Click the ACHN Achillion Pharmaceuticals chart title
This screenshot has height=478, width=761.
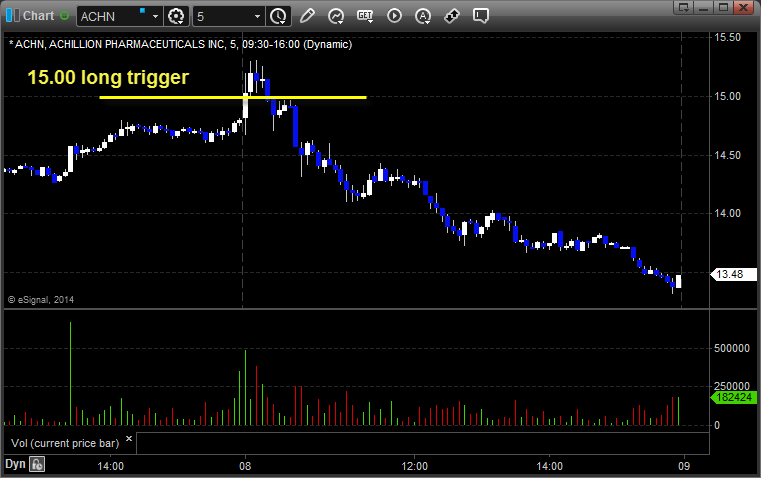(181, 44)
